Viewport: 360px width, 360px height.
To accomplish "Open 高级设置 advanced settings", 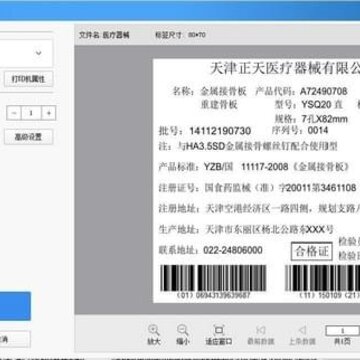I will click(x=28, y=137).
